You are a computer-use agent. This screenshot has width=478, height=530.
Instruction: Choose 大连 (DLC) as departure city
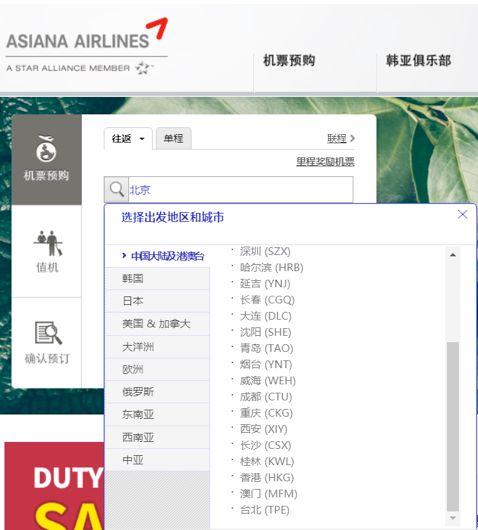point(265,316)
